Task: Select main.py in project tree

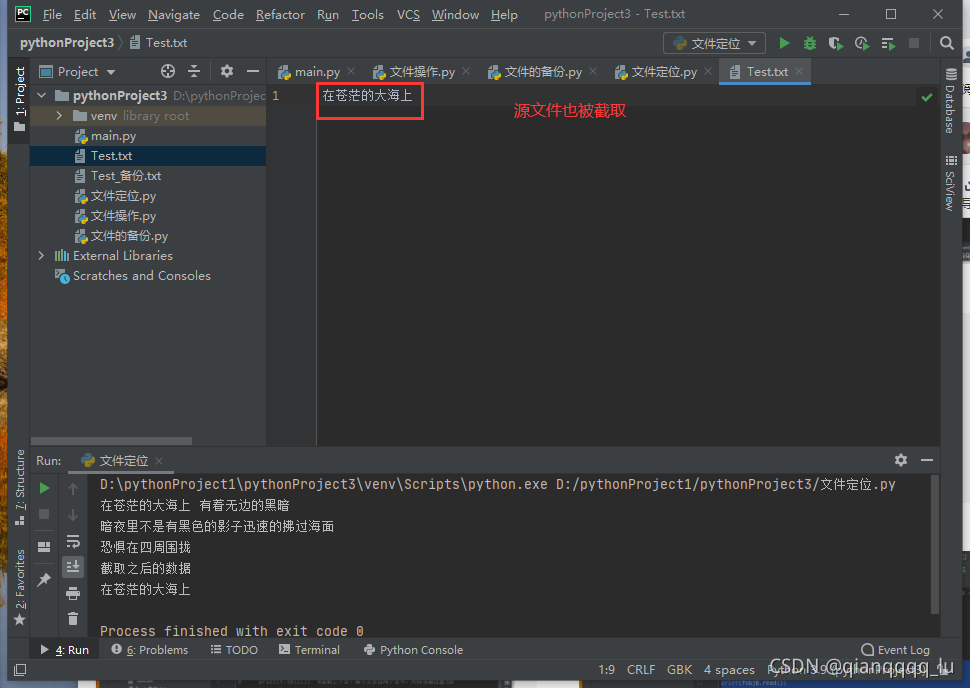Action: pyautogui.click(x=113, y=135)
